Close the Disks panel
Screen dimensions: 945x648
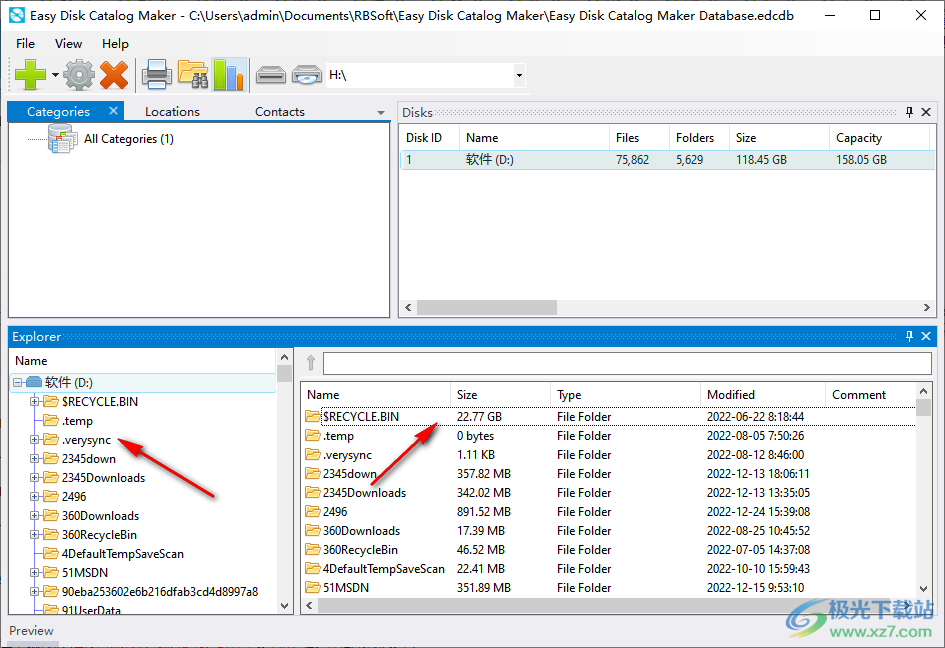[926, 112]
